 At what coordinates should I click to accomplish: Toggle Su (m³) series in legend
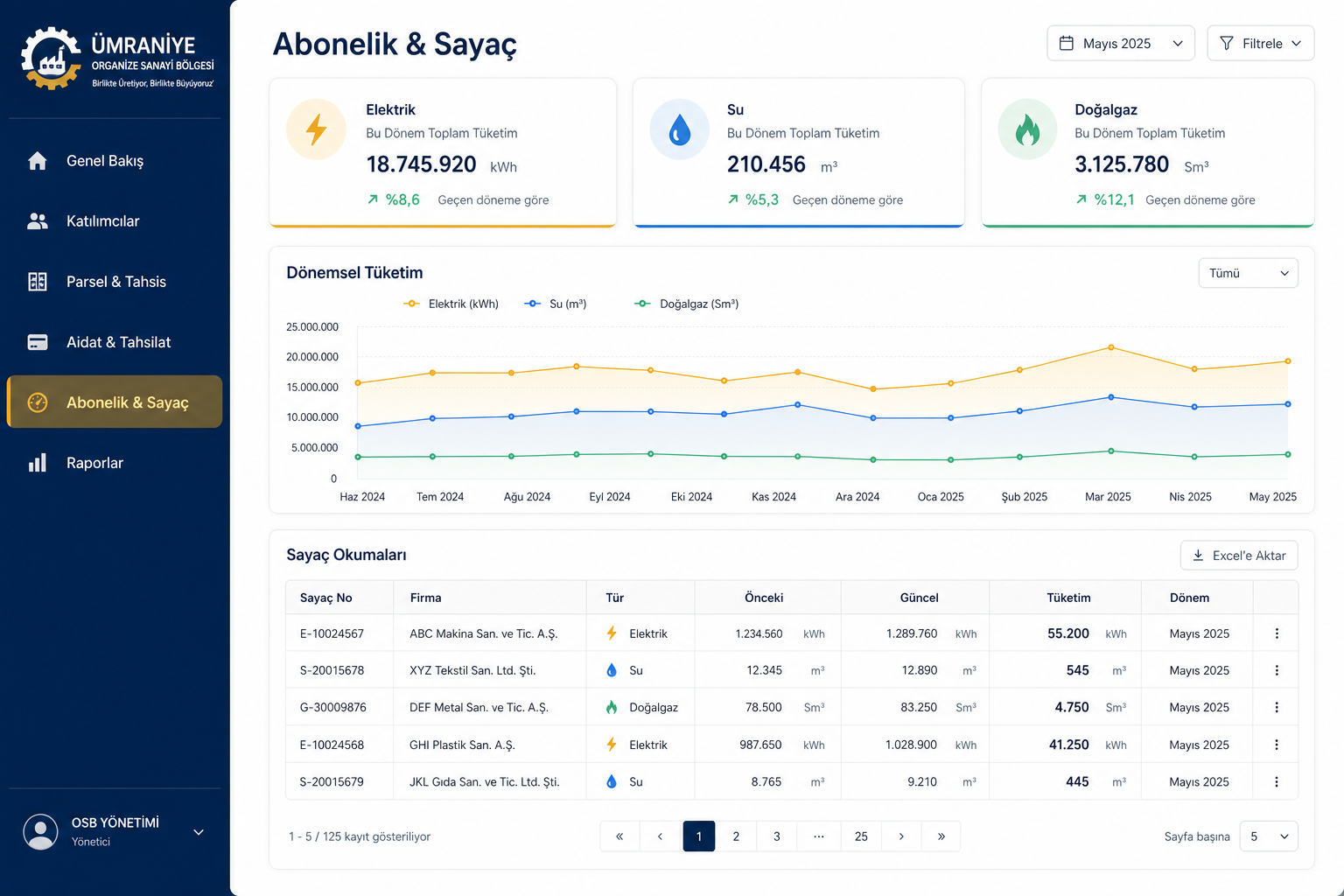pos(556,304)
